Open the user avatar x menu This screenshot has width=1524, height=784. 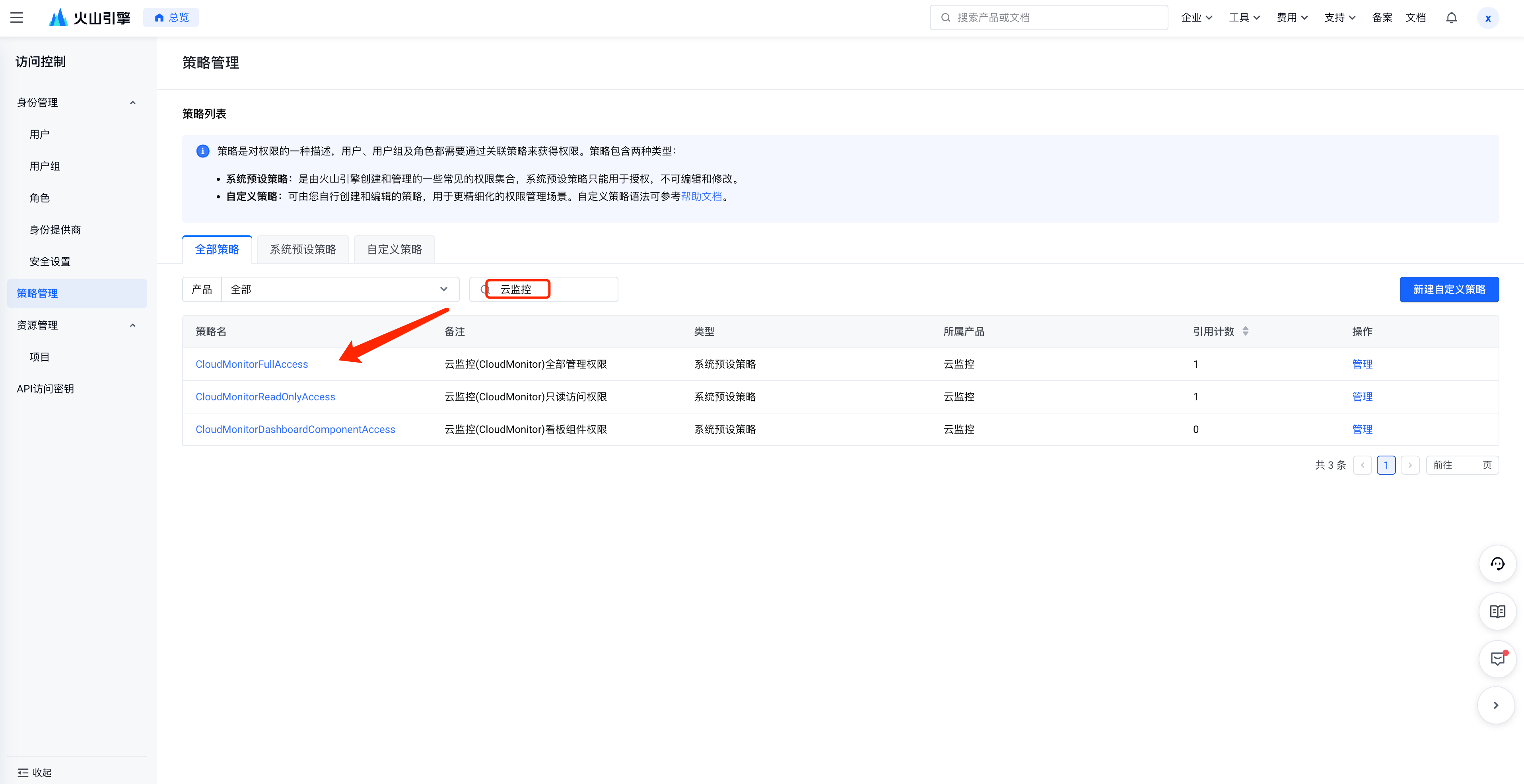coord(1487,18)
